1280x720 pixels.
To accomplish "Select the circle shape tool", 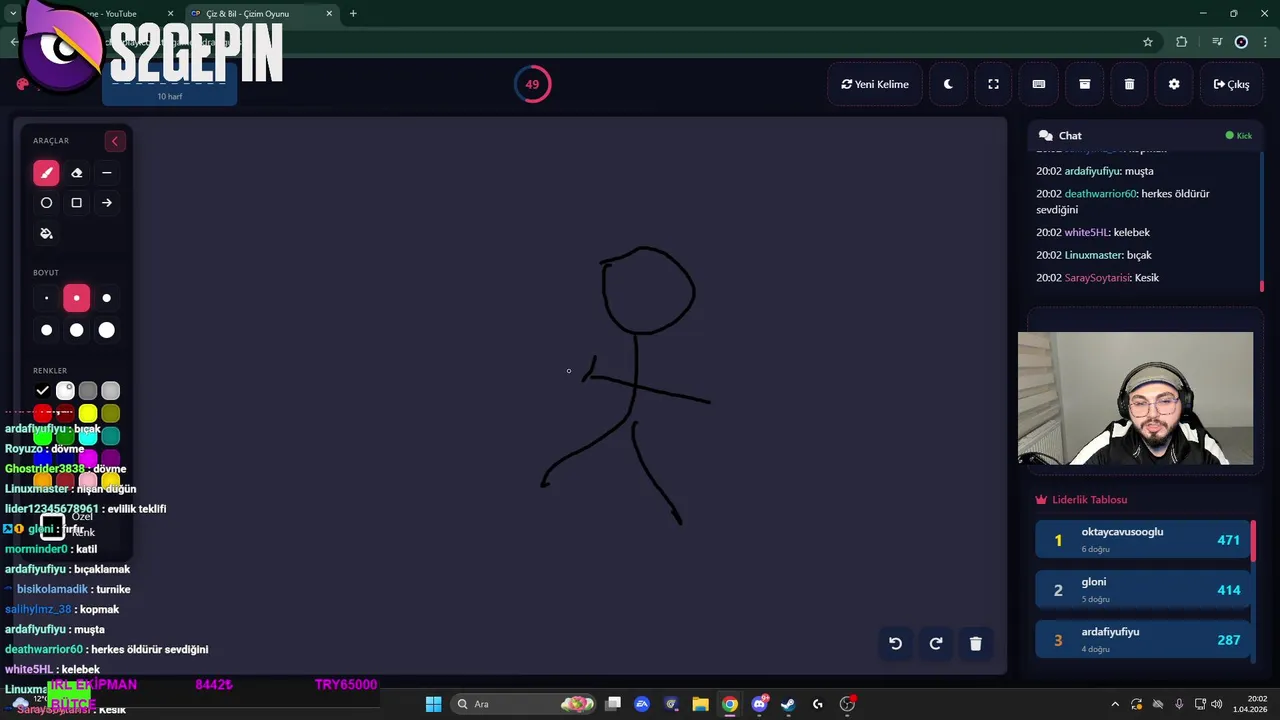I will click(x=46, y=203).
